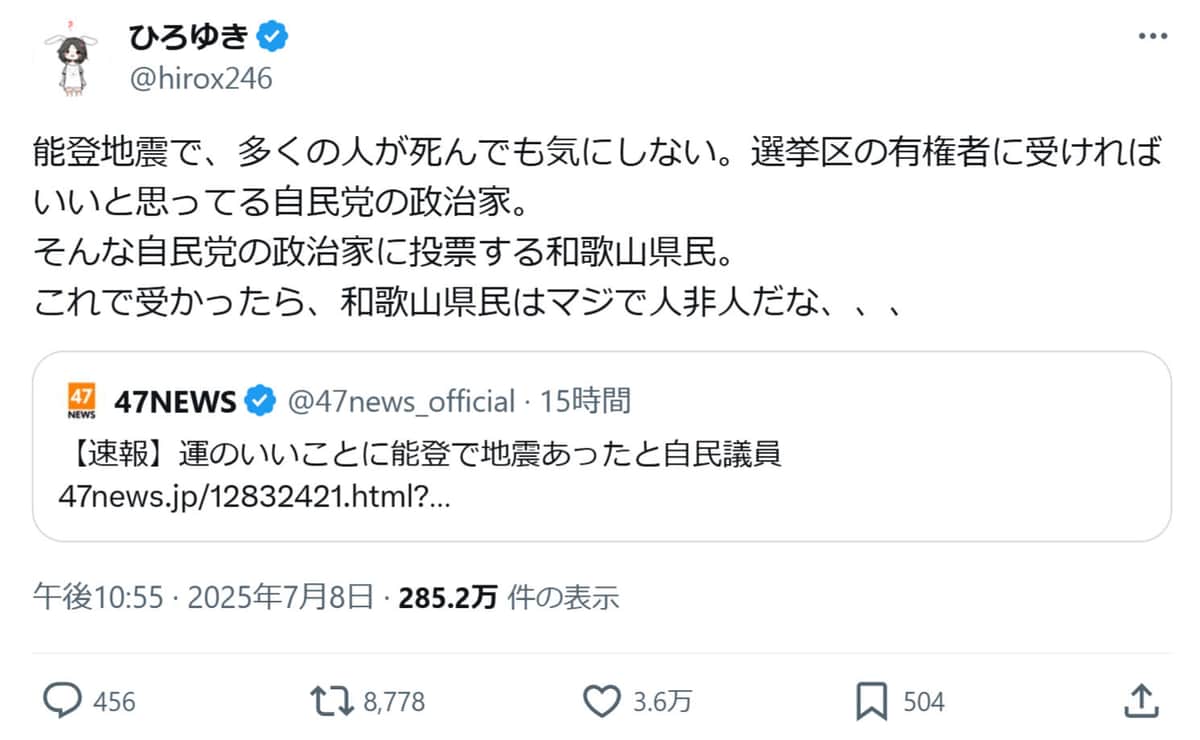
Task: Click the display name ひろゆき
Action: pos(188,37)
